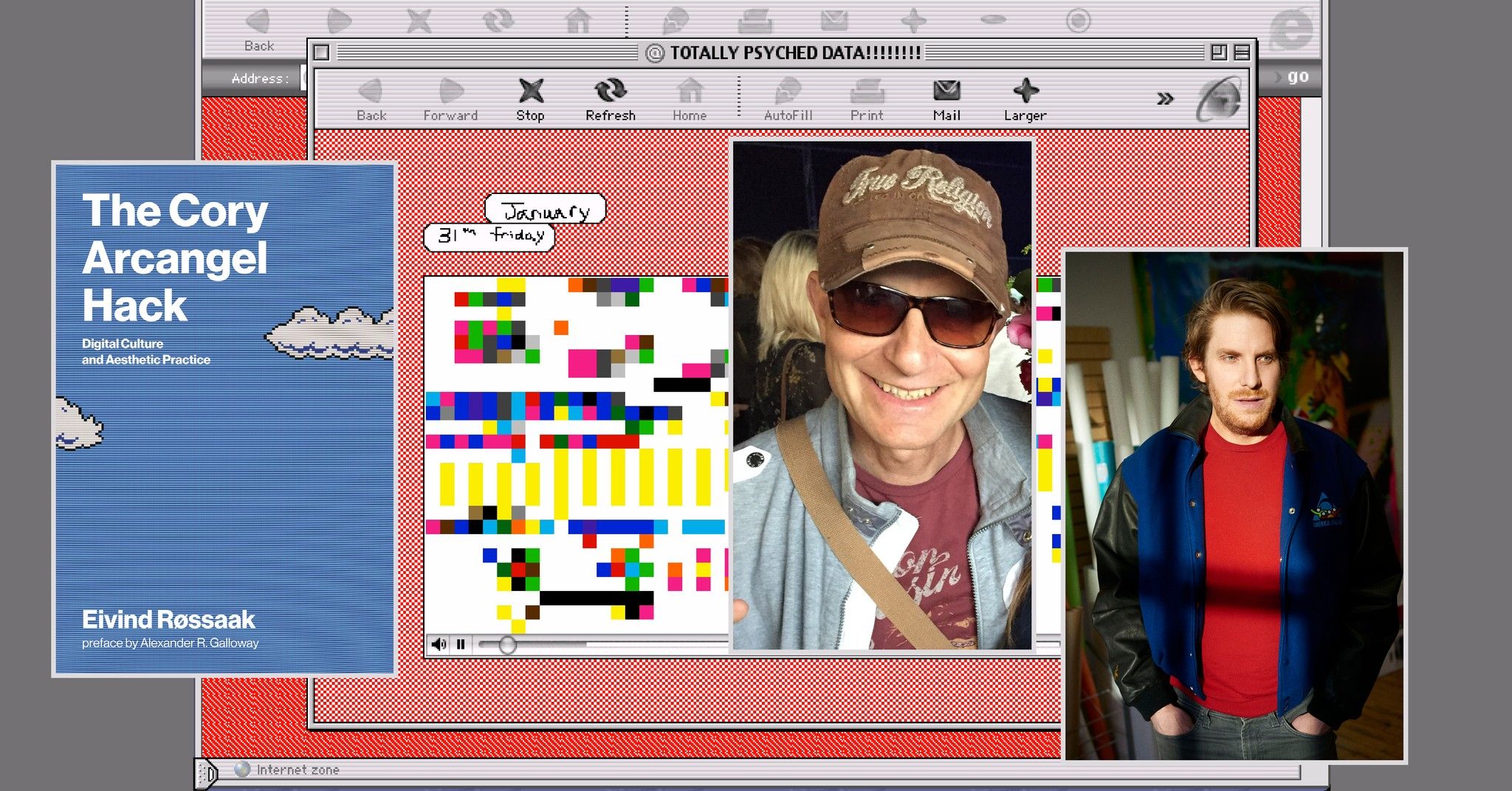Click the Stop X icon in the rear window
Screen dimensions: 1512x791
coord(419,21)
